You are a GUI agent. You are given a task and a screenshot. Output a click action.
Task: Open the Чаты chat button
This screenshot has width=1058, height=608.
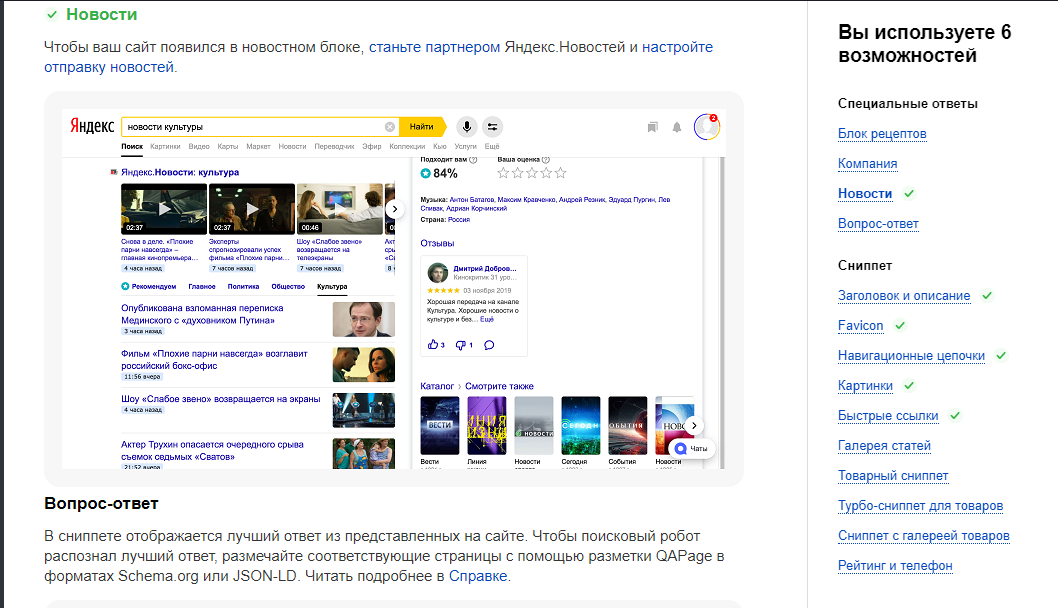692,449
